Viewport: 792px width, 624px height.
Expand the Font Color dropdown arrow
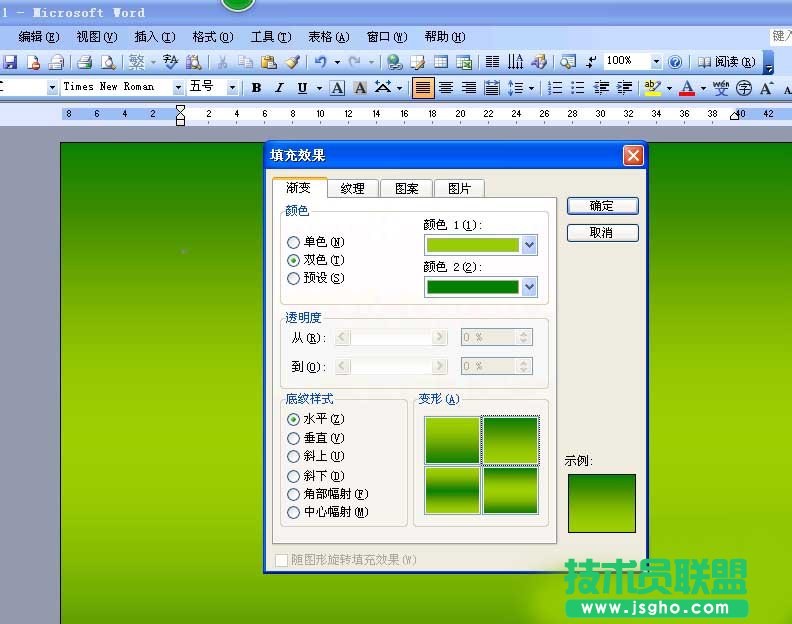click(703, 88)
